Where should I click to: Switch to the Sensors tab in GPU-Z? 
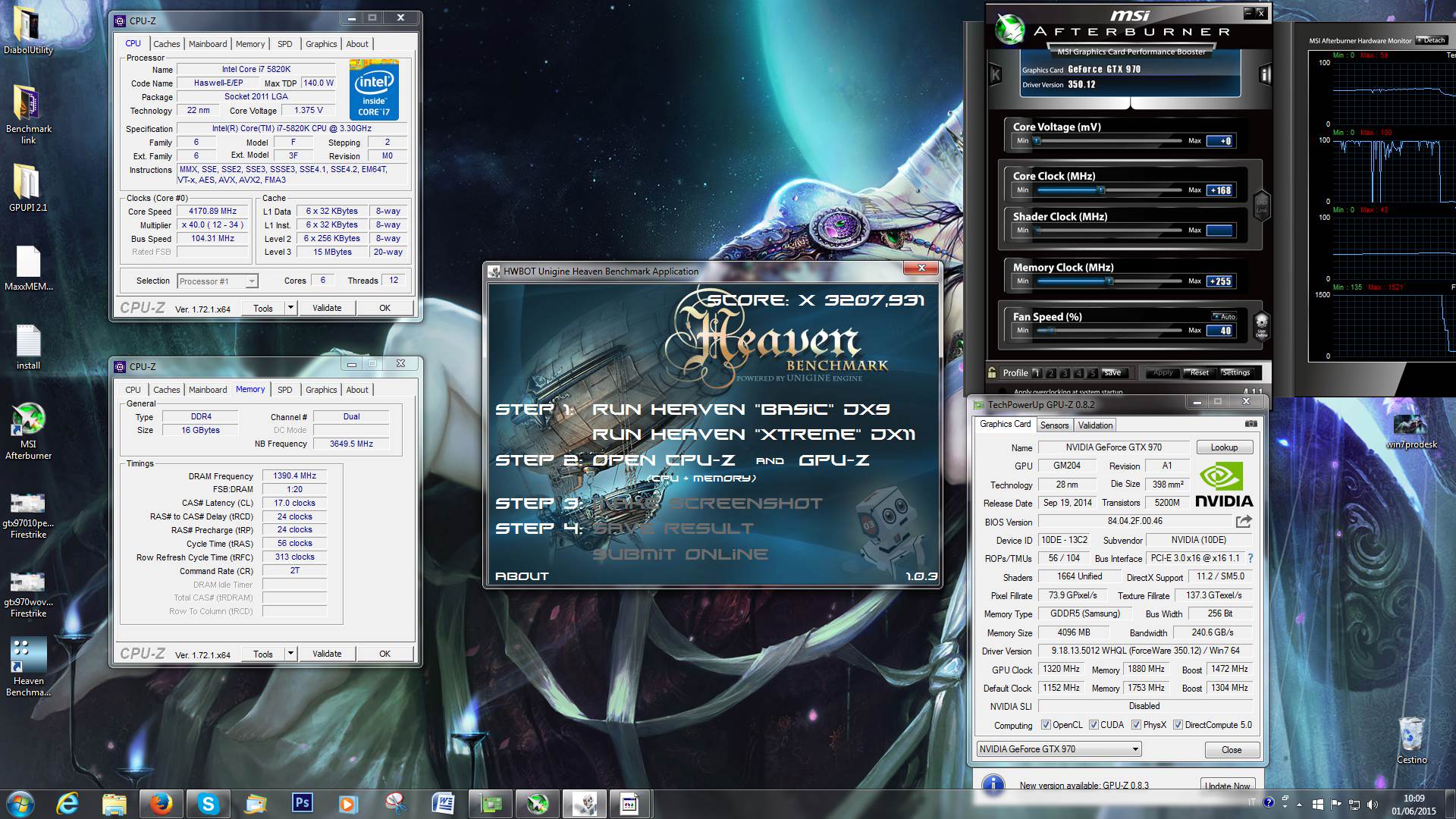(1054, 425)
